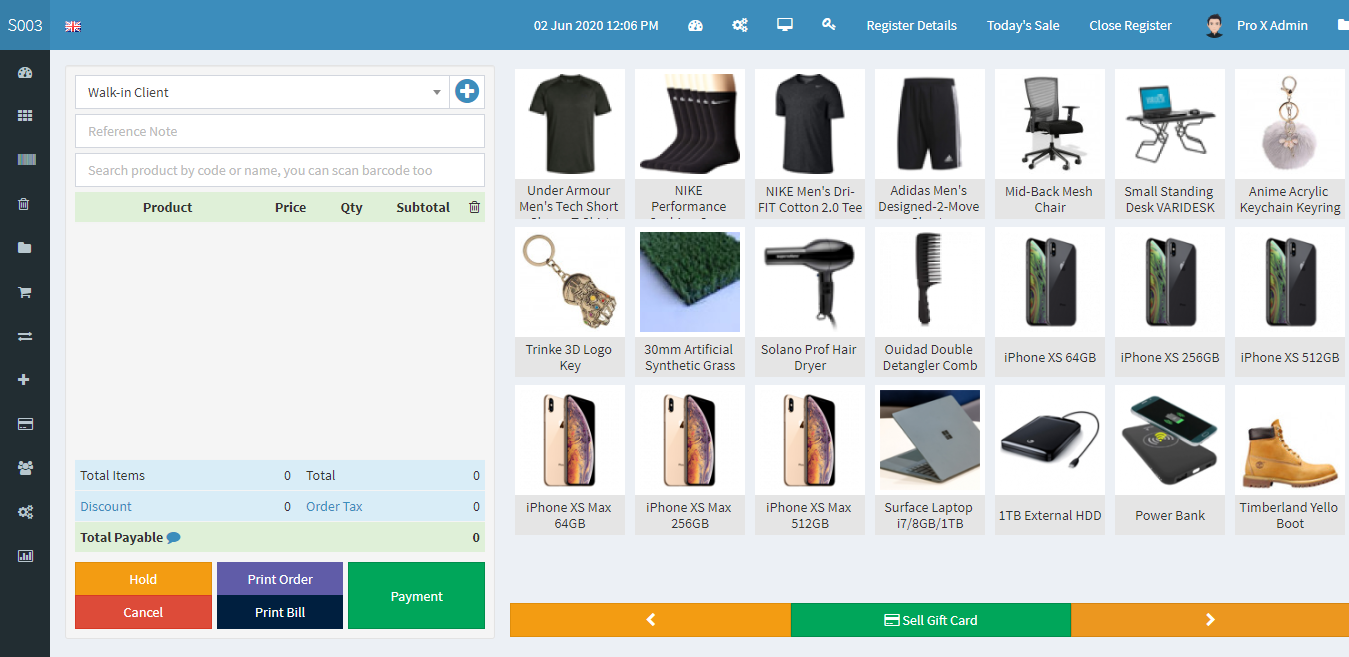Add Under Armour Men's Tech Short Sleeve shirt

tap(570, 143)
